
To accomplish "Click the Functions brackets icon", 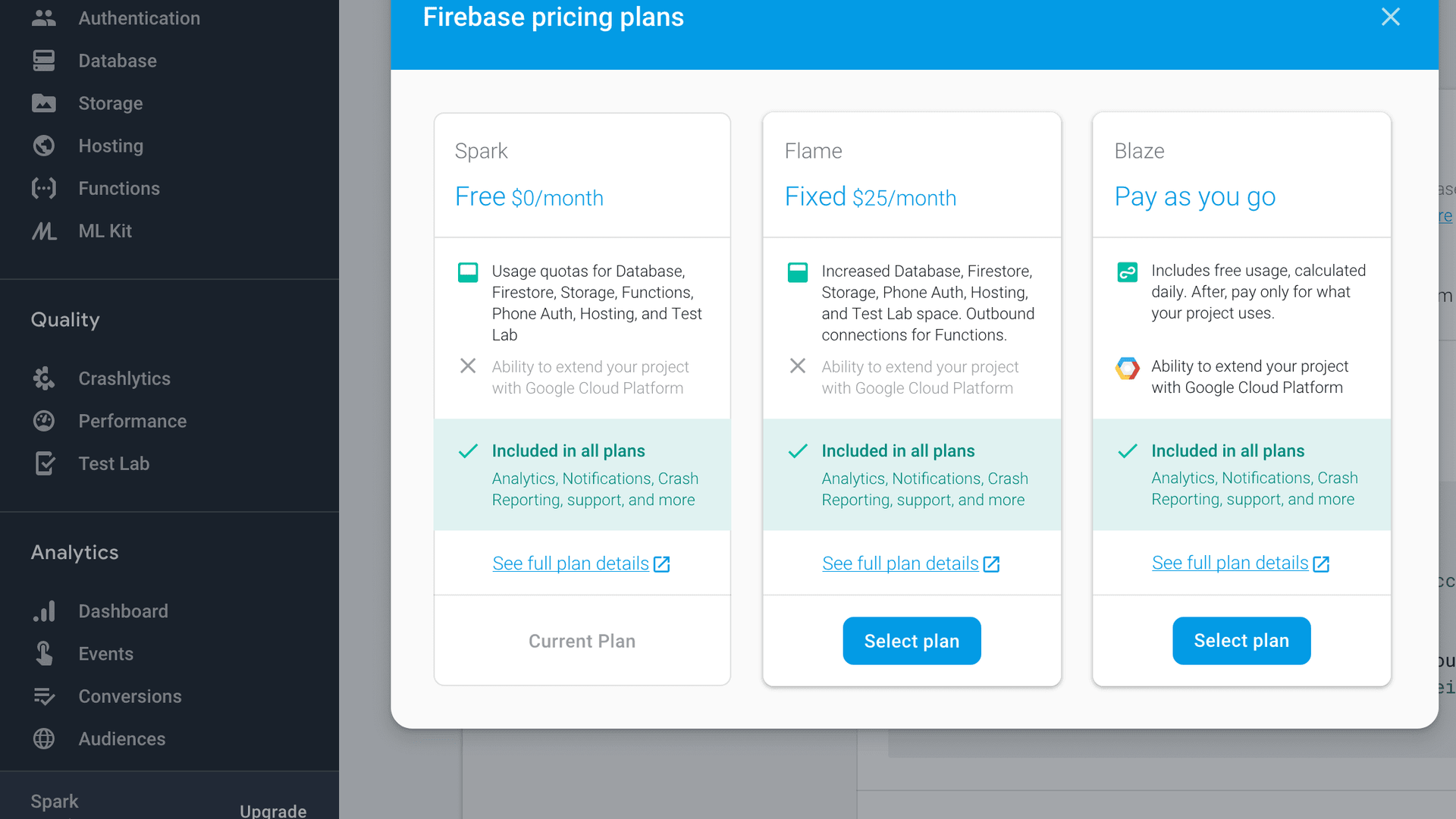I will pyautogui.click(x=44, y=188).
